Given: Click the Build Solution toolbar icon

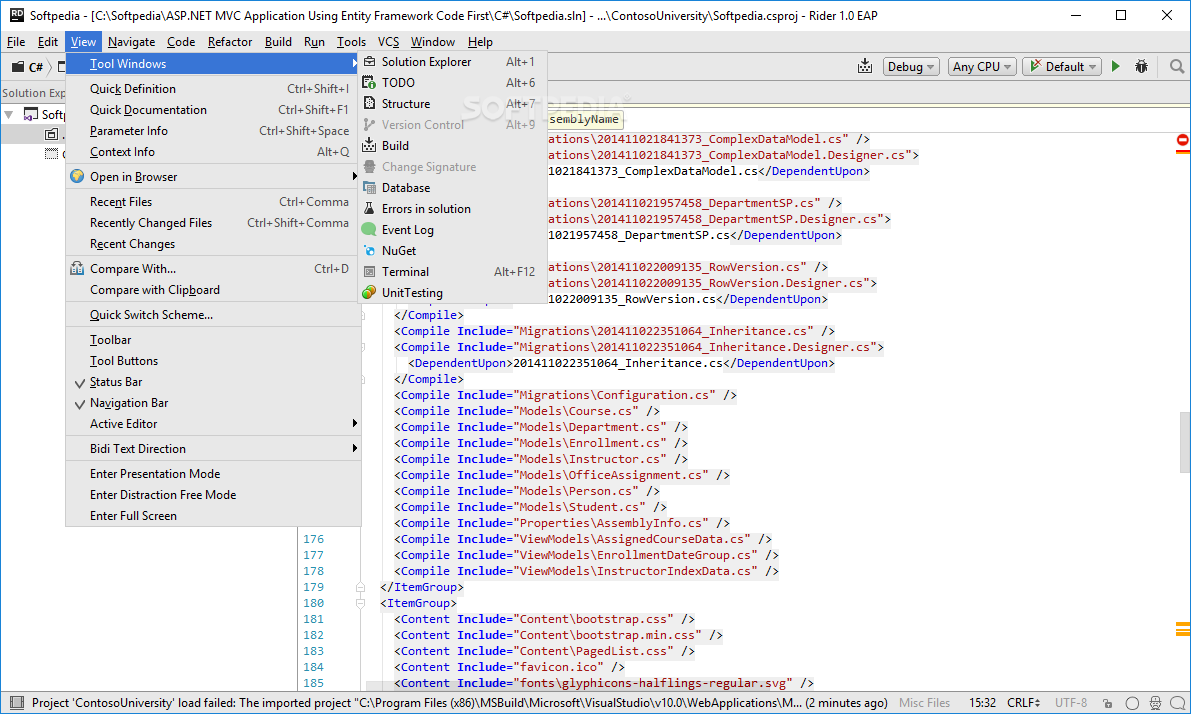Looking at the screenshot, I should (x=864, y=67).
